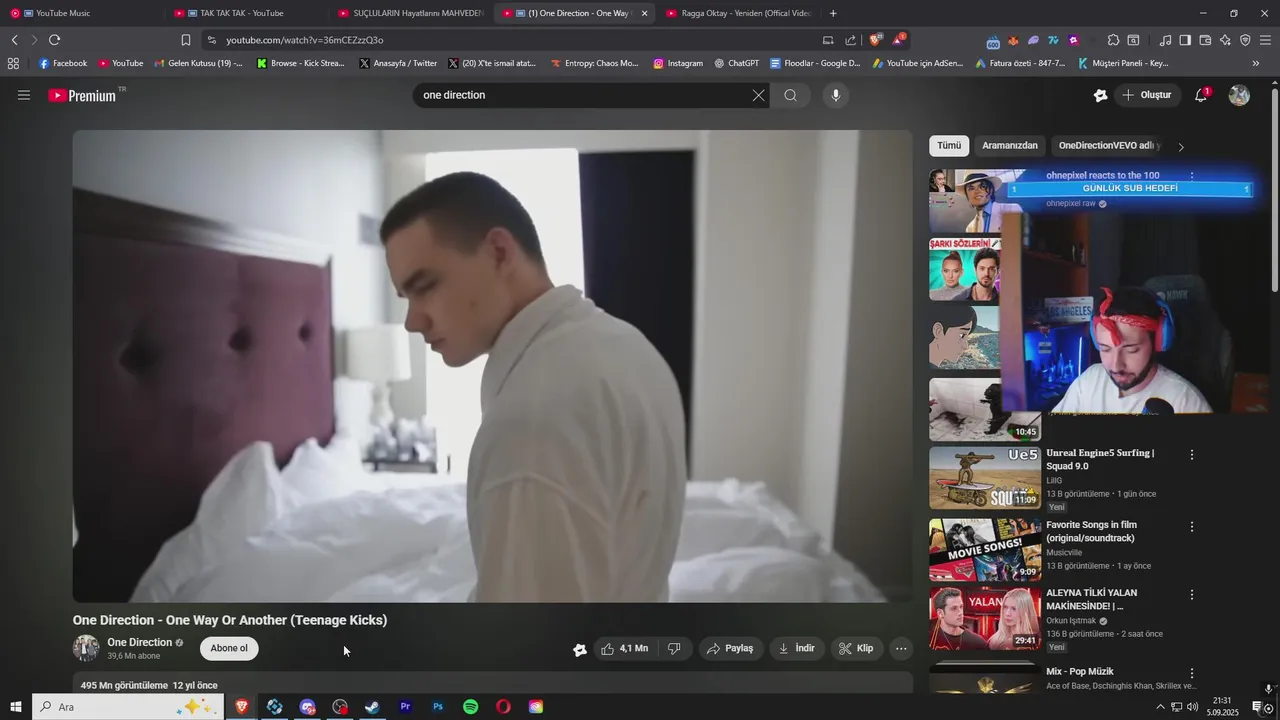Switch to the Ragga Oktay browser tab

pyautogui.click(x=738, y=13)
